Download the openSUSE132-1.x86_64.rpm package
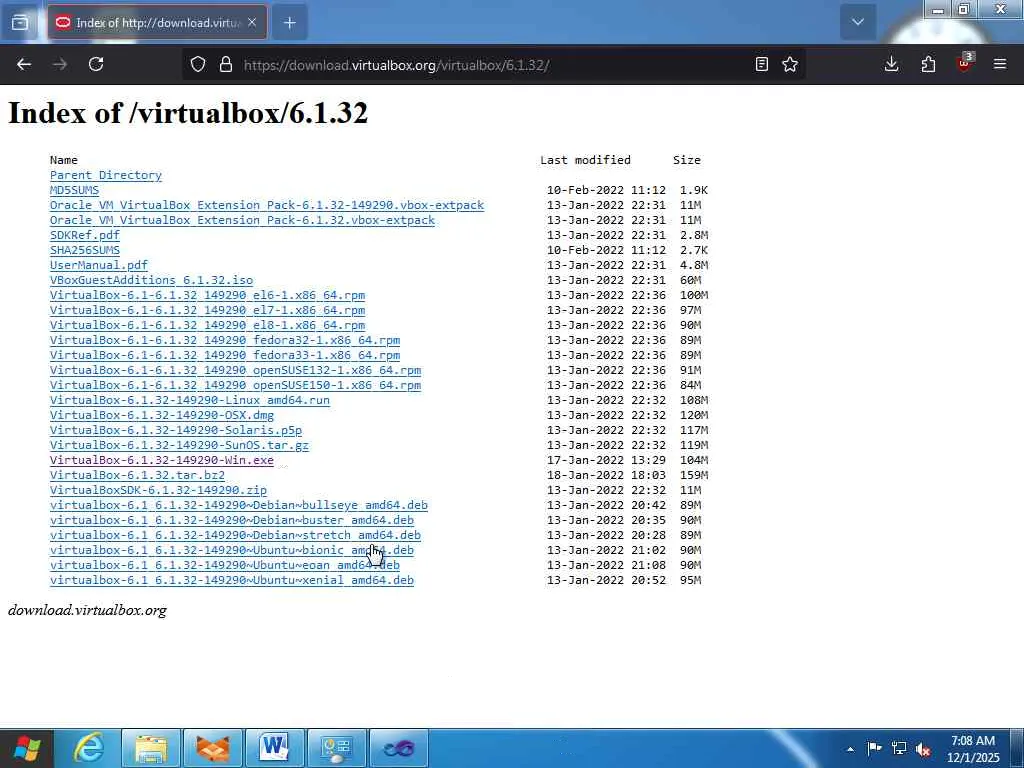The image size is (1024, 768). pyautogui.click(x=235, y=370)
